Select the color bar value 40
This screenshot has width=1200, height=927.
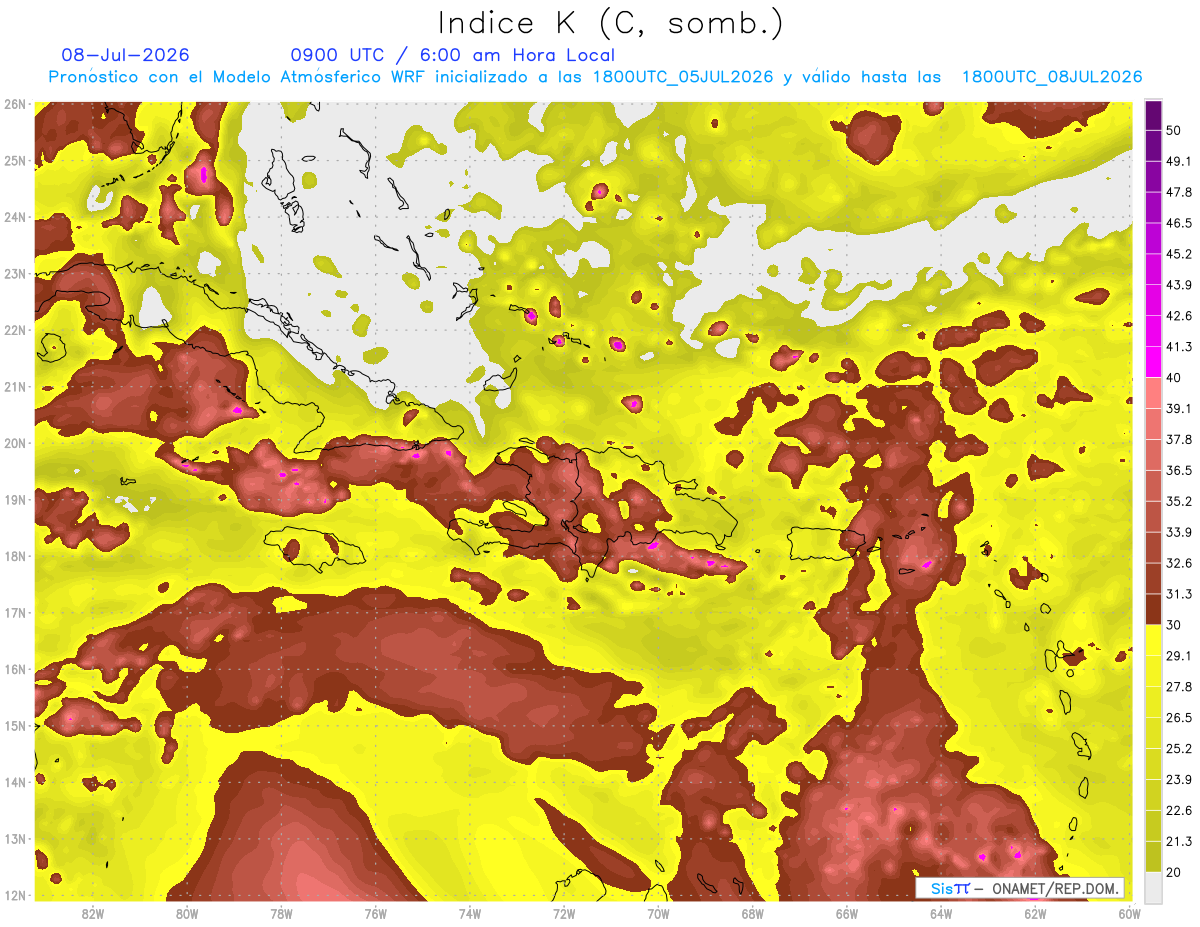tap(1174, 377)
